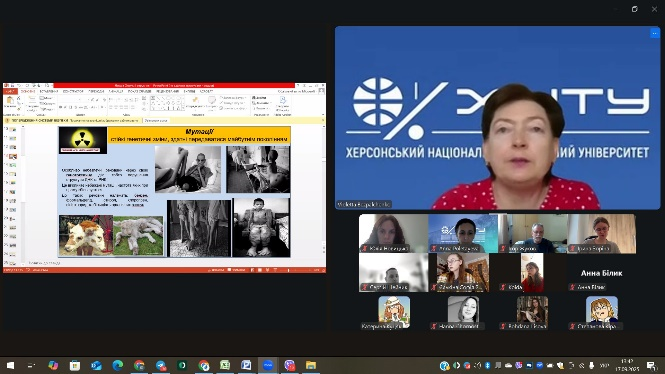Open Excel from the taskbar
Viewport: 665px width, 374px height.
pos(225,365)
